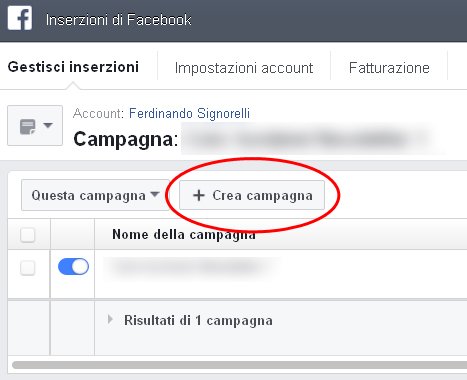Select the Gestisci inserzioni tab

click(73, 67)
